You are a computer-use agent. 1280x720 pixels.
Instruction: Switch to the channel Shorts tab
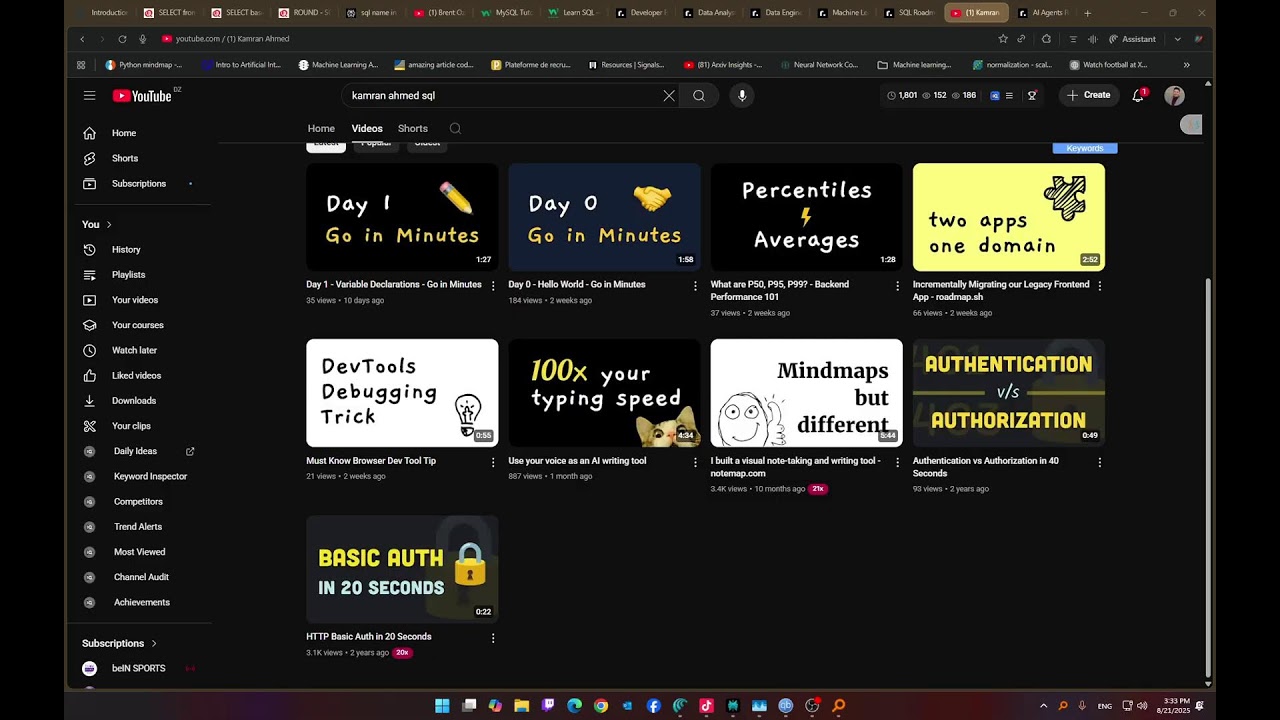click(413, 128)
